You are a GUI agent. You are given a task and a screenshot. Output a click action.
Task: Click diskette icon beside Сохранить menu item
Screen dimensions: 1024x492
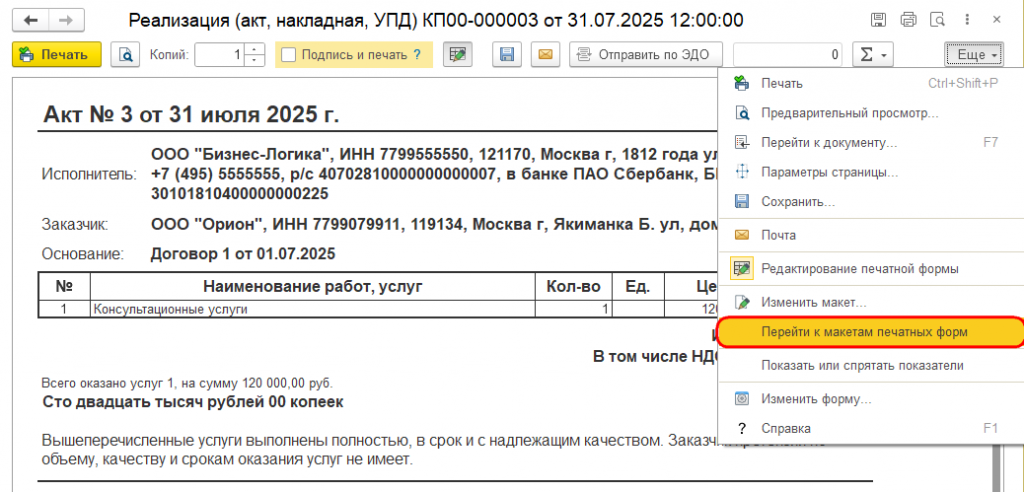[x=742, y=202]
